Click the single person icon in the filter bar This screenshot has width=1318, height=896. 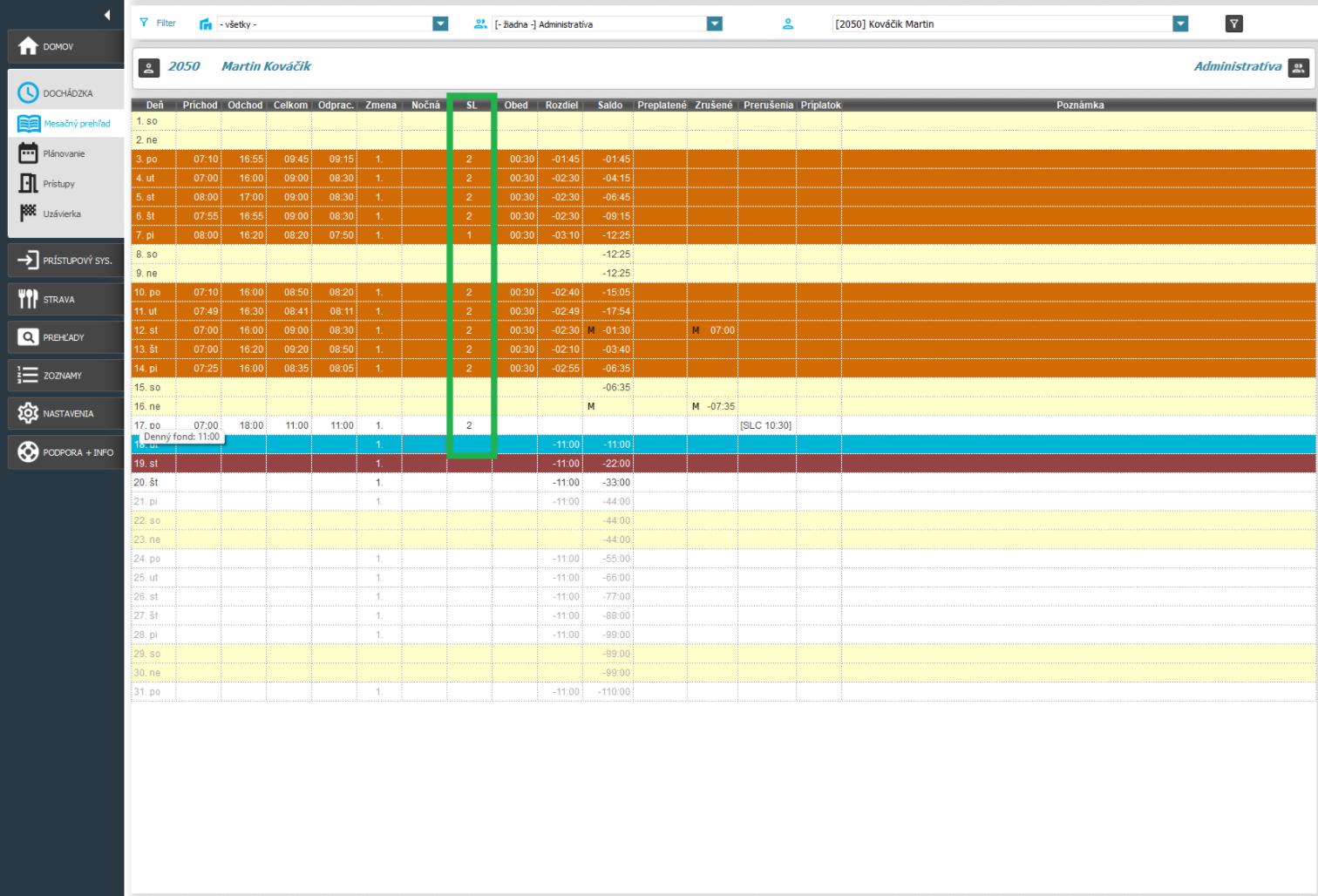pyautogui.click(x=788, y=24)
